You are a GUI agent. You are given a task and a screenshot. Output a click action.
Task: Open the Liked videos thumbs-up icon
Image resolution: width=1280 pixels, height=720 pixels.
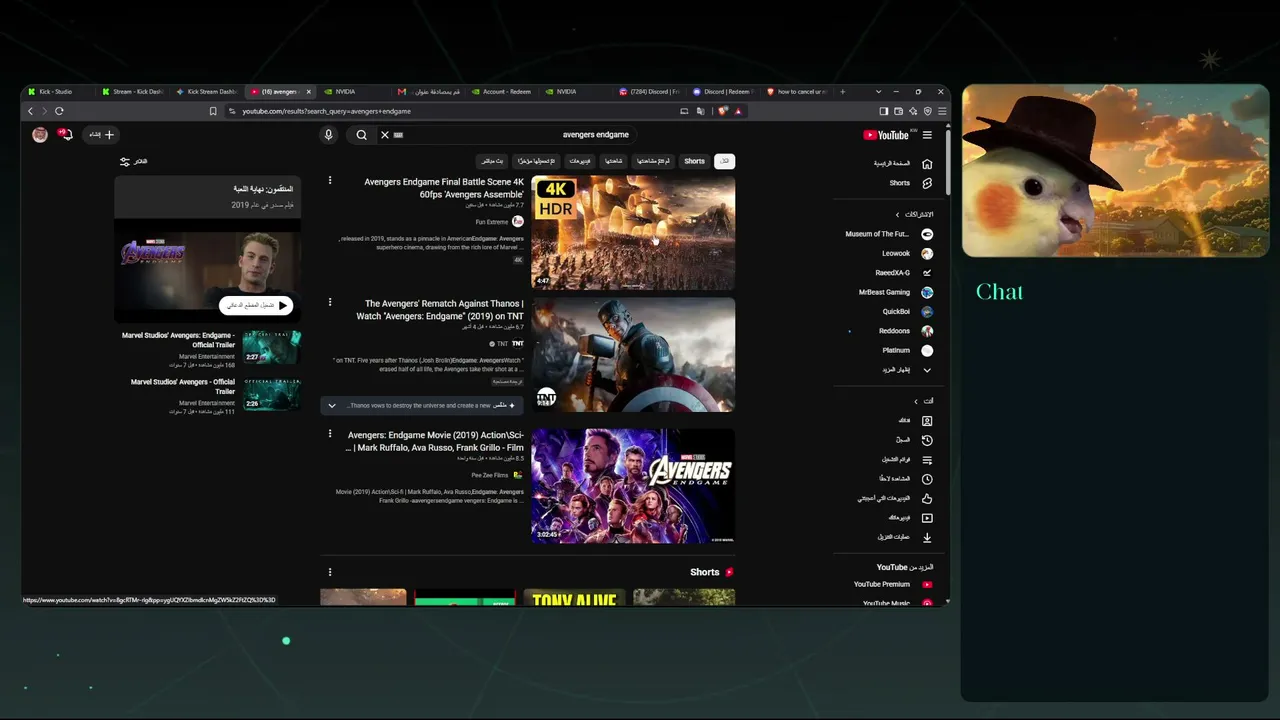click(x=927, y=498)
